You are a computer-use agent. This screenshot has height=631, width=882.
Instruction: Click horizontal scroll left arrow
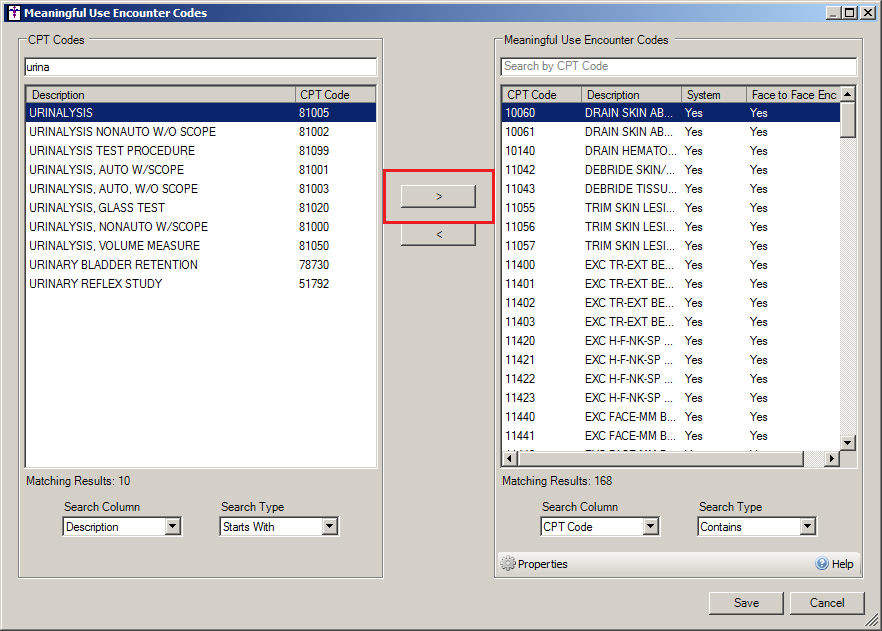[510, 458]
